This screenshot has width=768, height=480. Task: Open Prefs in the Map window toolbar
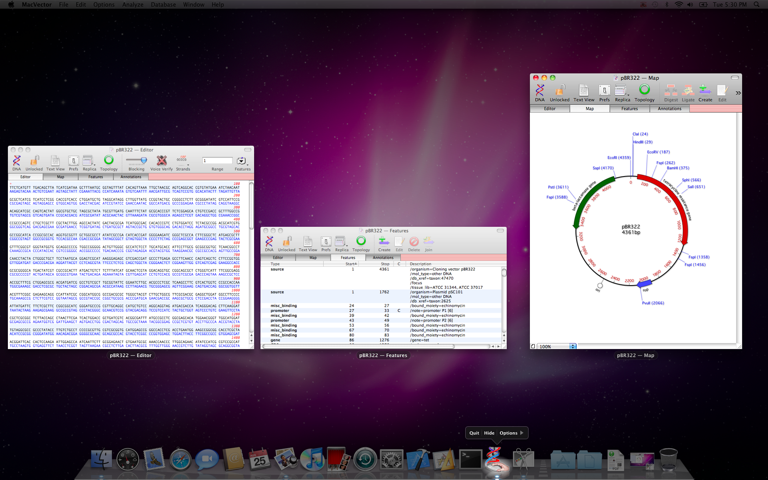(604, 91)
